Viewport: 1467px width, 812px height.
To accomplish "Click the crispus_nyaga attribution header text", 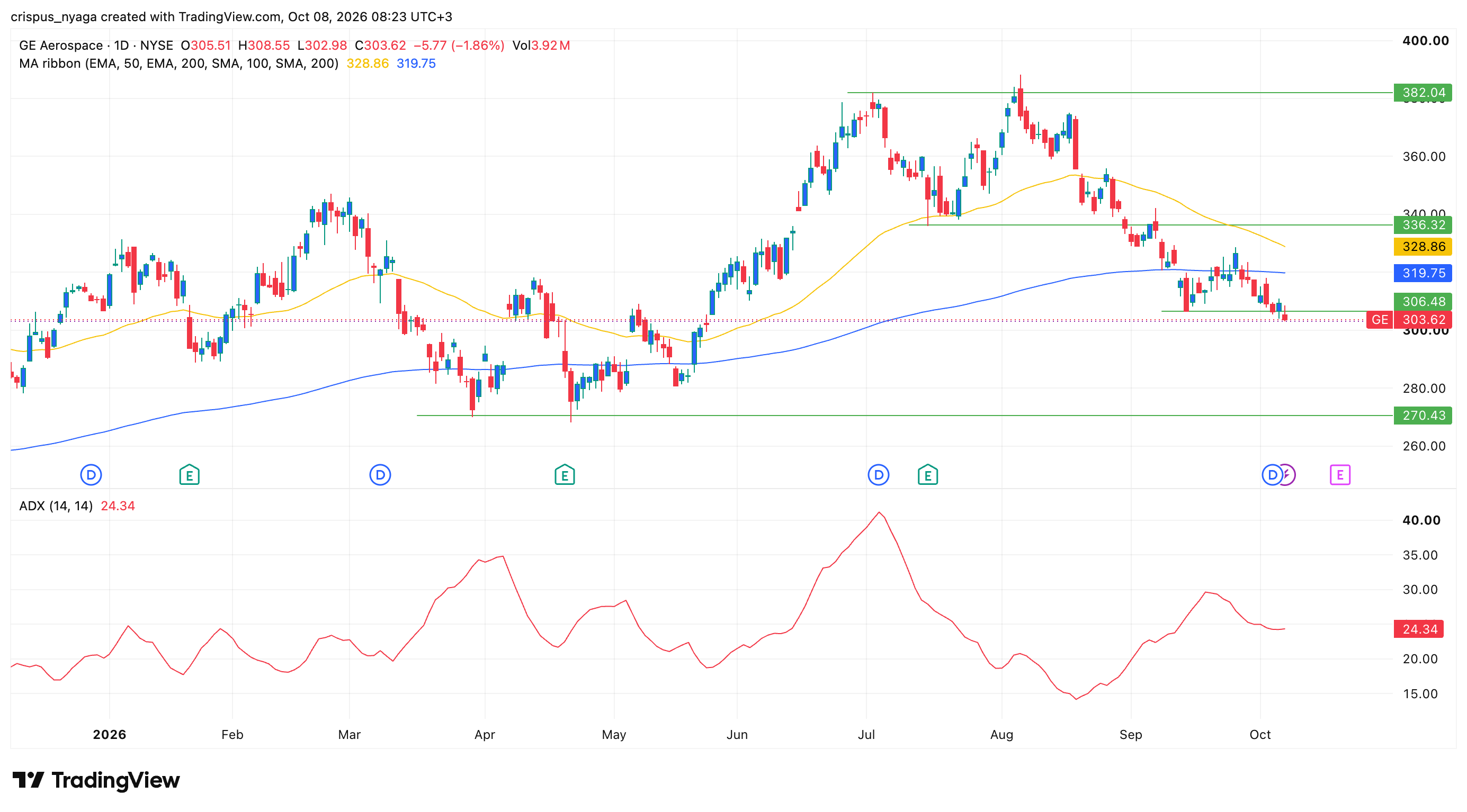I will tap(231, 16).
